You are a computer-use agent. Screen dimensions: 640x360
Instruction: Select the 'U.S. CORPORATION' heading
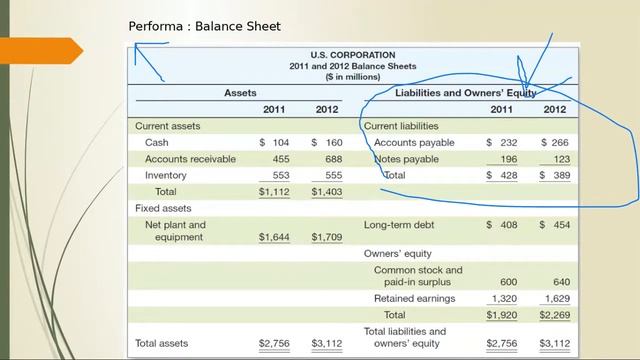353,55
